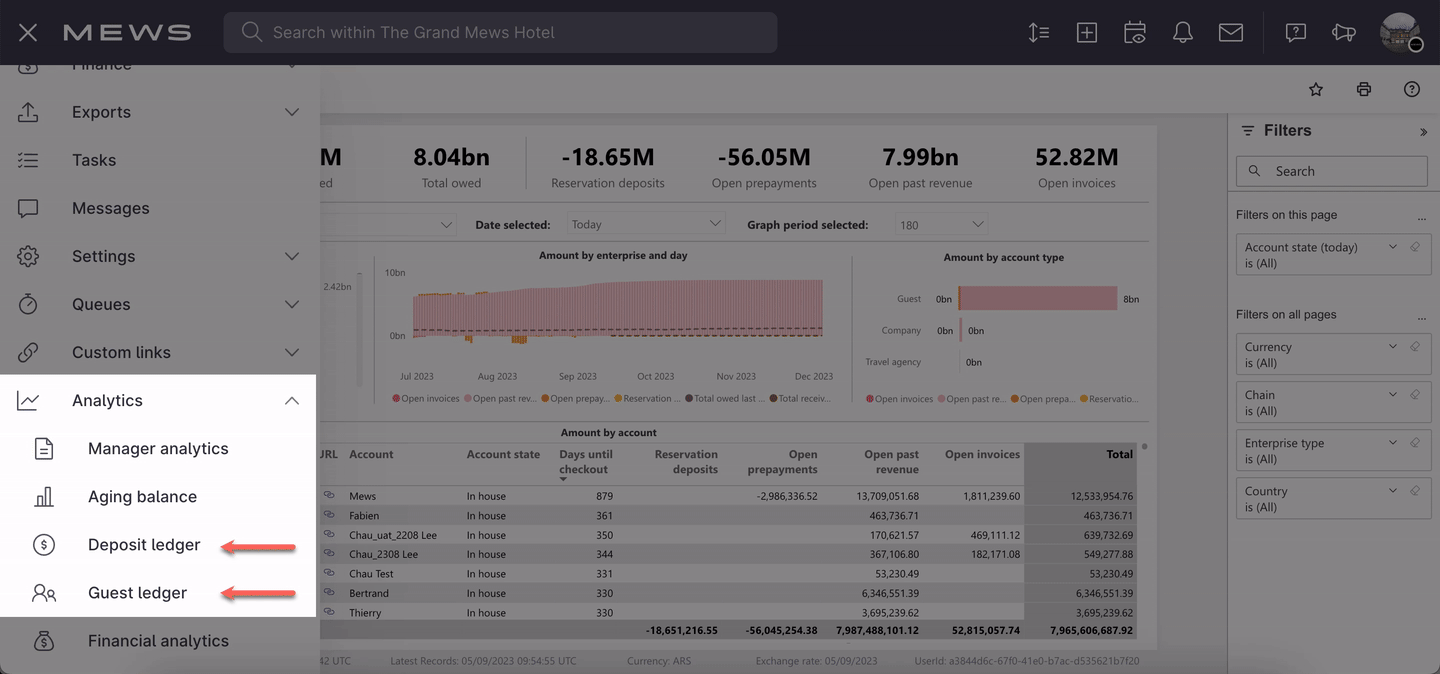Viewport: 1440px width, 674px height.
Task: Click the Messages speech bubble icon in the sidebar
Action: tap(28, 208)
